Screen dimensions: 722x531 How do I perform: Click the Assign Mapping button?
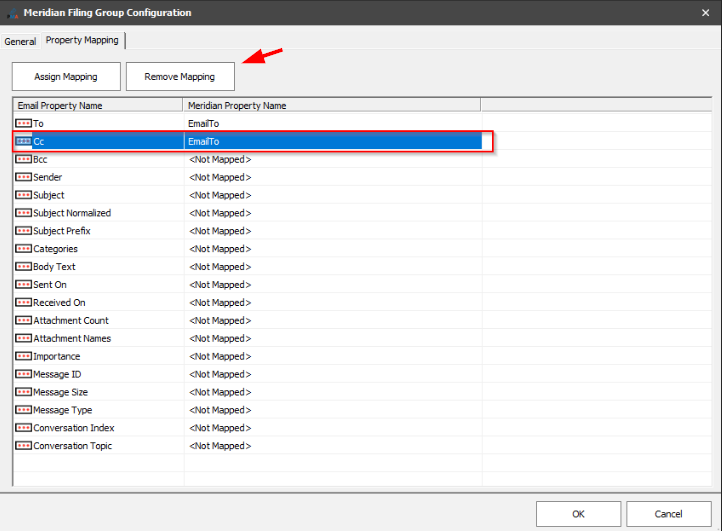tap(66, 76)
